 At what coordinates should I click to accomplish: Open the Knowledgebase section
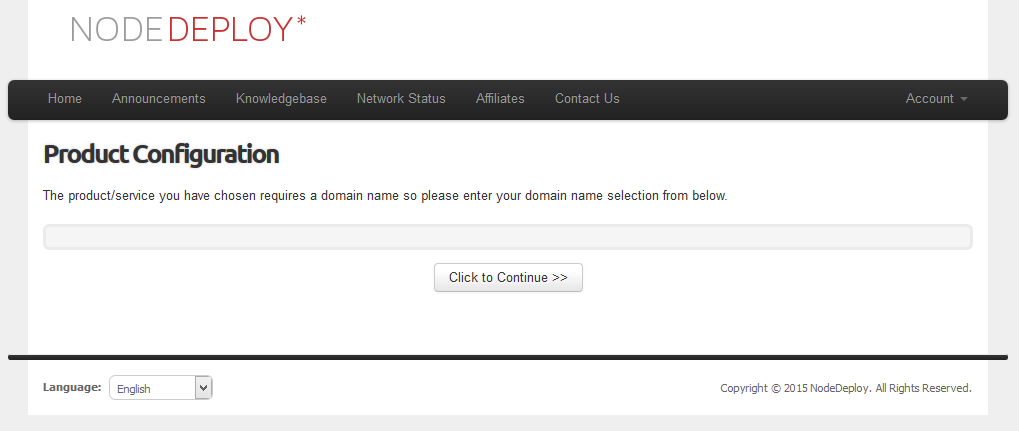click(x=281, y=99)
